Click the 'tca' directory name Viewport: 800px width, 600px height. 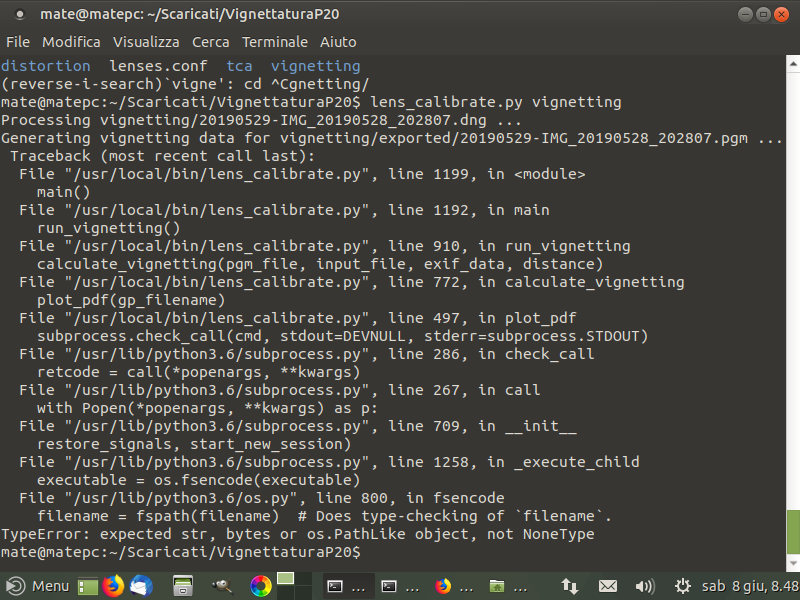click(x=239, y=66)
